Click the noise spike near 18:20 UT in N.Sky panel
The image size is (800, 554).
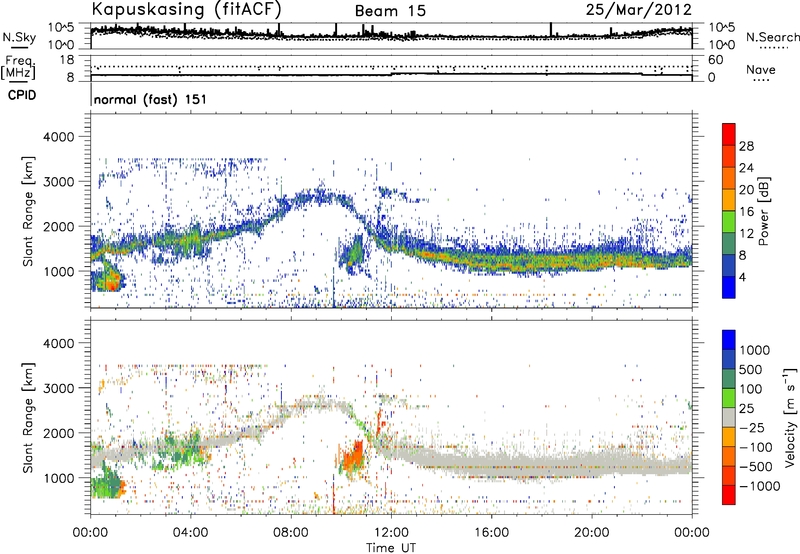551,30
